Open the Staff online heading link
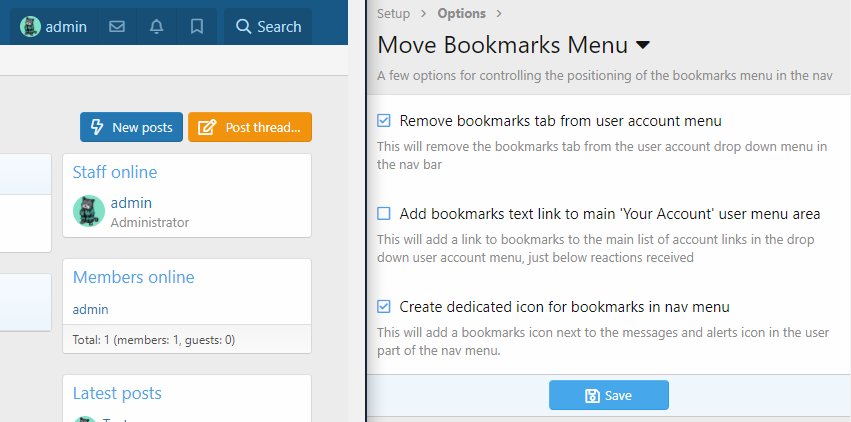The width and height of the screenshot is (851, 422). (114, 172)
